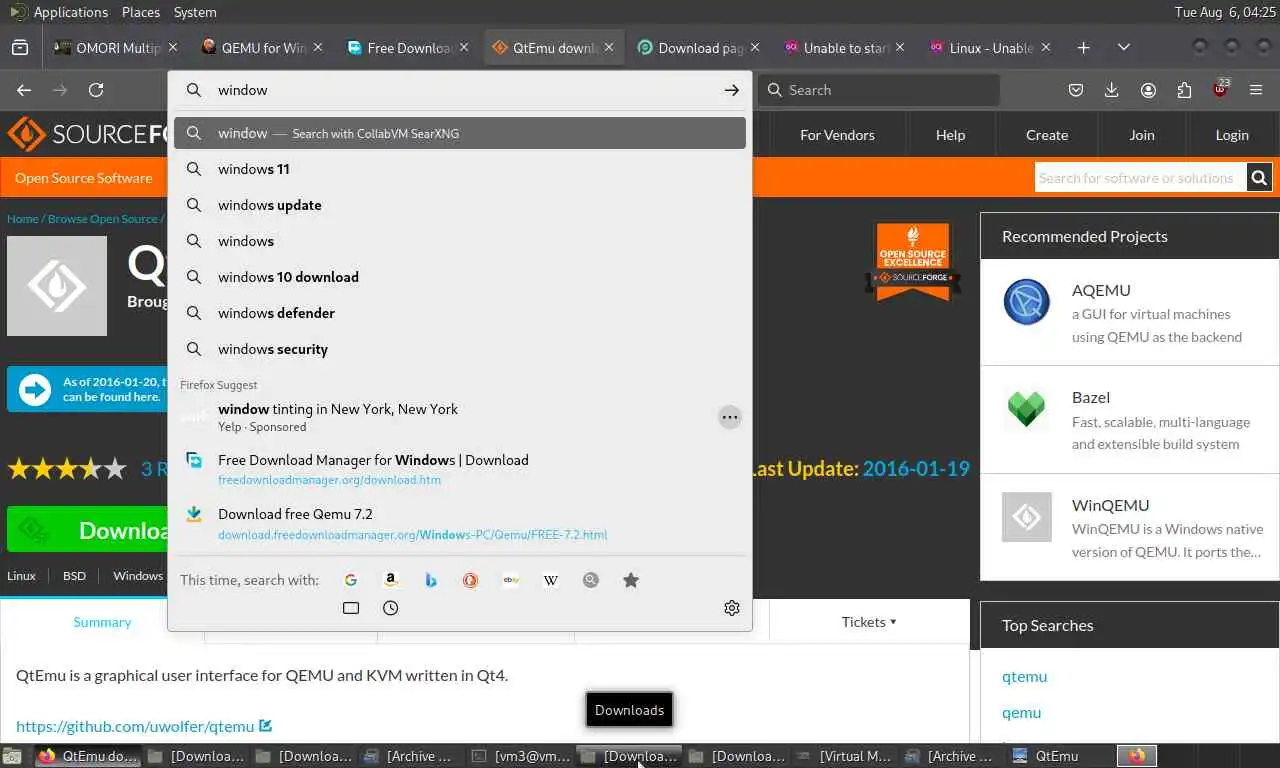Search bookmarks using the star icon
Viewport: 1280px width, 768px height.
pos(631,580)
